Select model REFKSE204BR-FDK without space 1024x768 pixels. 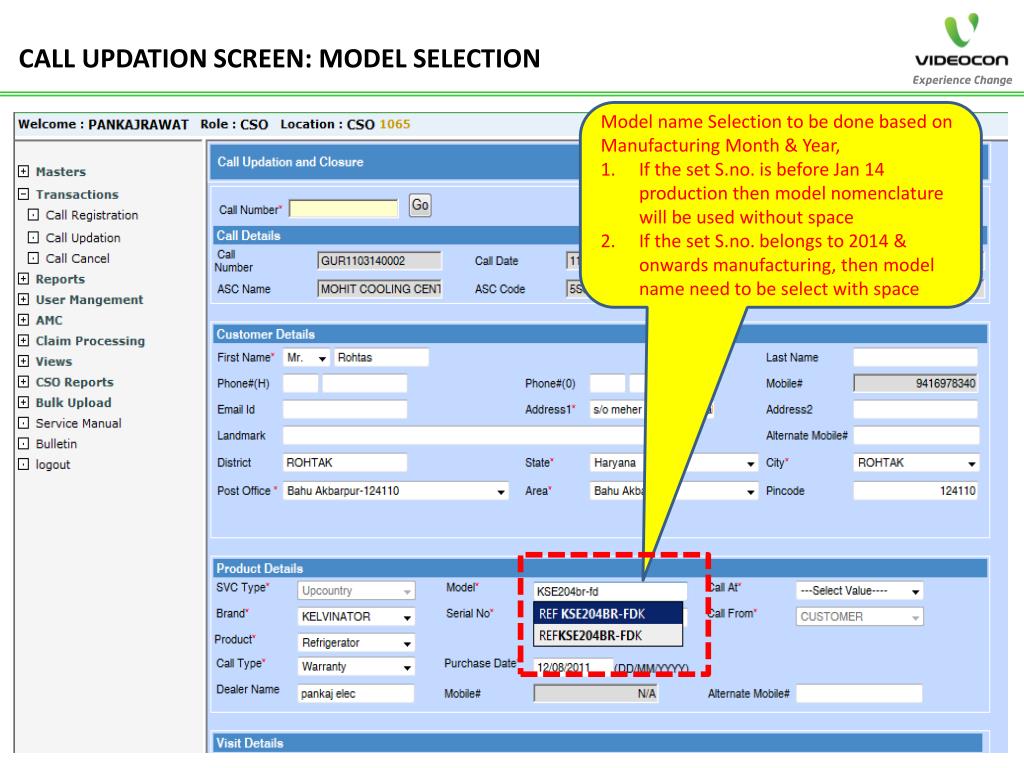pyautogui.click(x=608, y=635)
